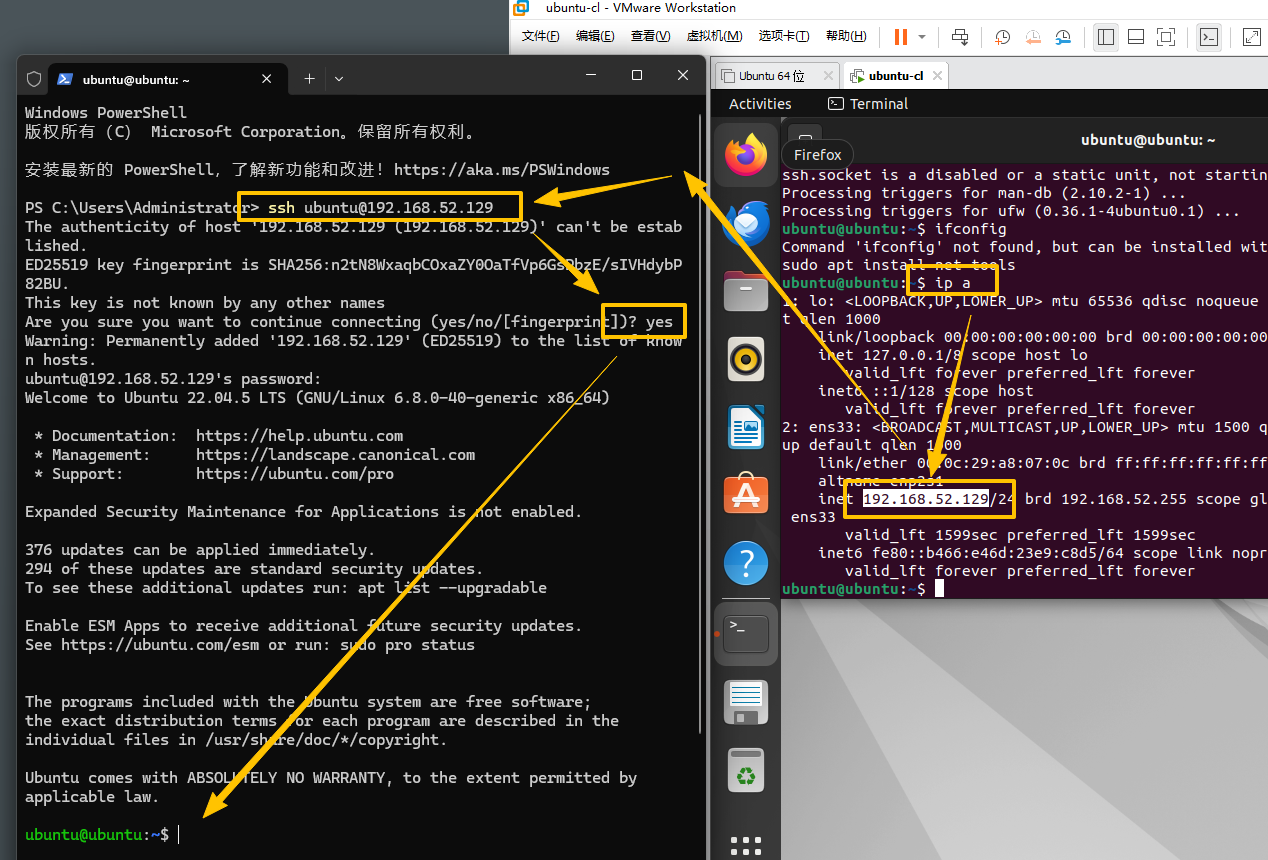This screenshot has width=1268, height=860.
Task: Click Activities in the Ubuntu top bar
Action: 760,104
